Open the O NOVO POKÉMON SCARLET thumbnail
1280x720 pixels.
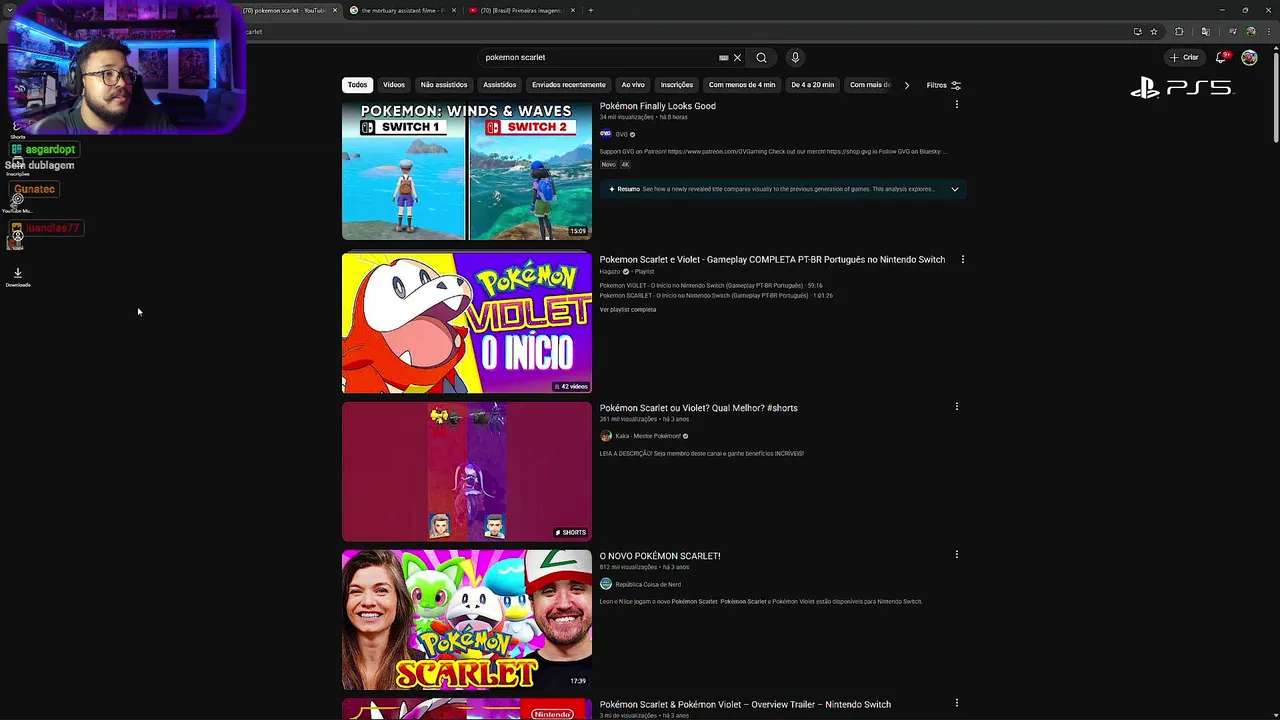[x=467, y=620]
